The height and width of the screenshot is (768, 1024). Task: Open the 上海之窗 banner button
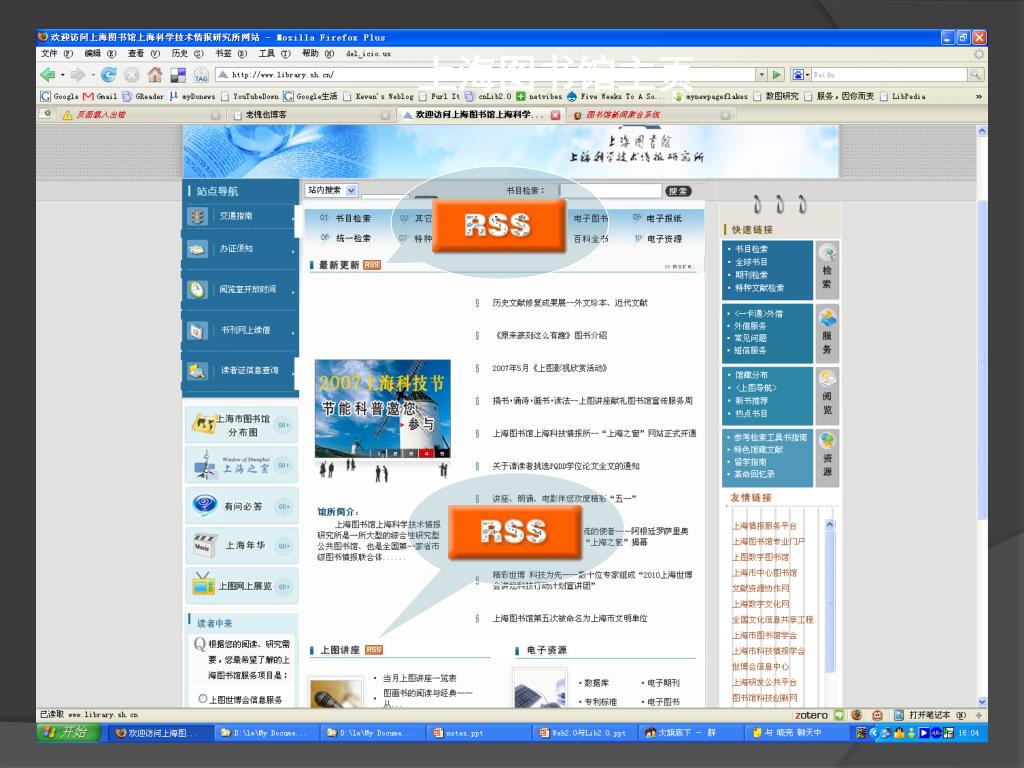click(242, 465)
